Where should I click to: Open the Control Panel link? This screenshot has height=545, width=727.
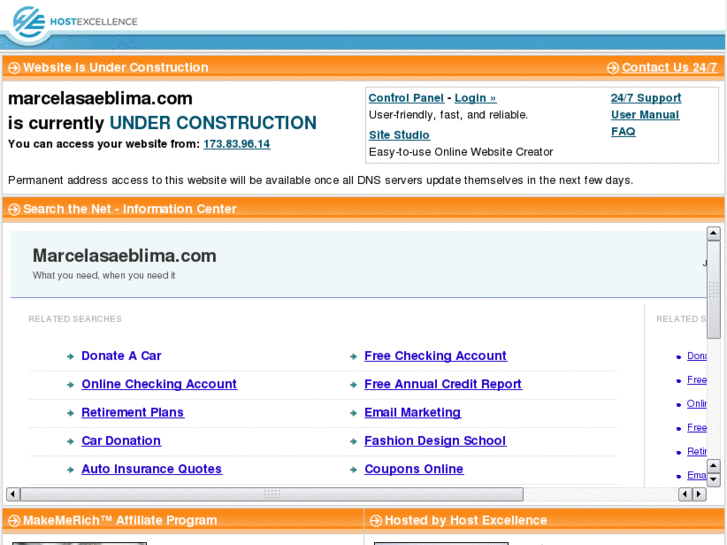[406, 98]
